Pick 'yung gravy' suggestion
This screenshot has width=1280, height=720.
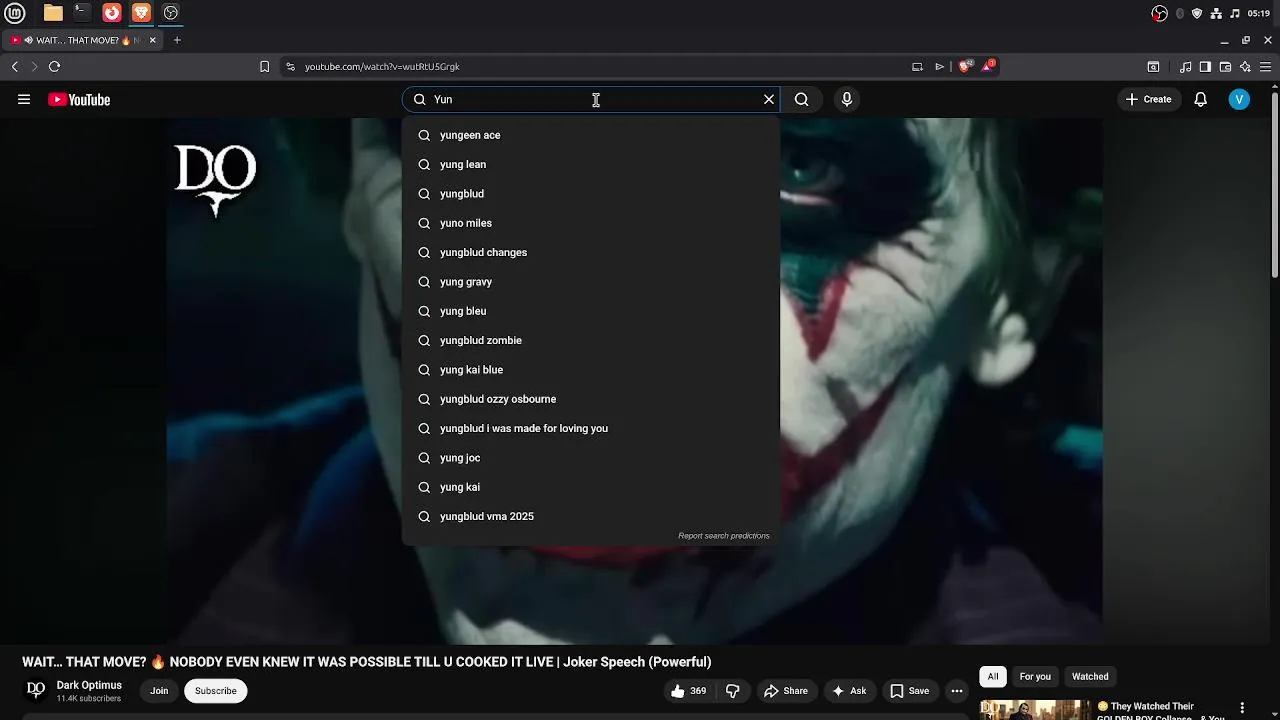[591, 282]
